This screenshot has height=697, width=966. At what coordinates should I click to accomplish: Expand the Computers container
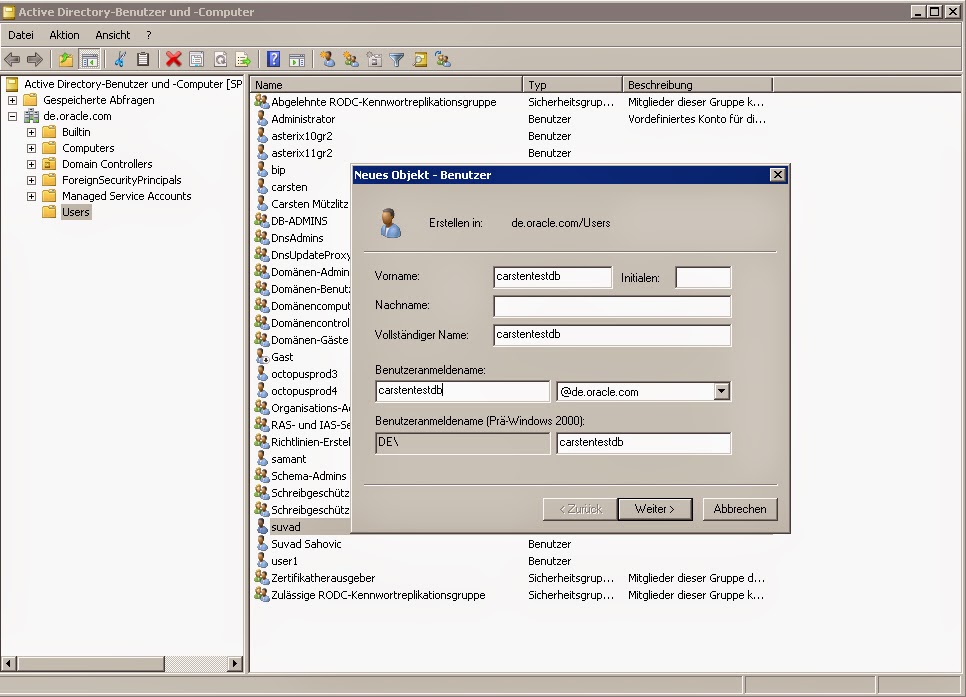pos(31,148)
